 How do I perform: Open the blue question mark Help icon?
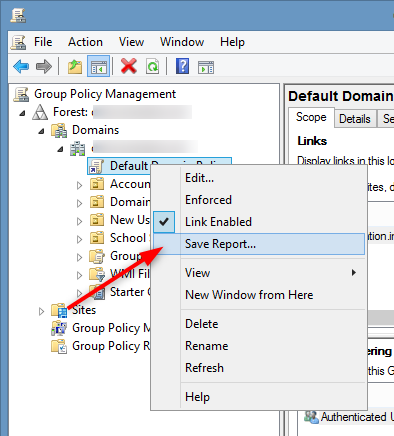pyautogui.click(x=182, y=66)
